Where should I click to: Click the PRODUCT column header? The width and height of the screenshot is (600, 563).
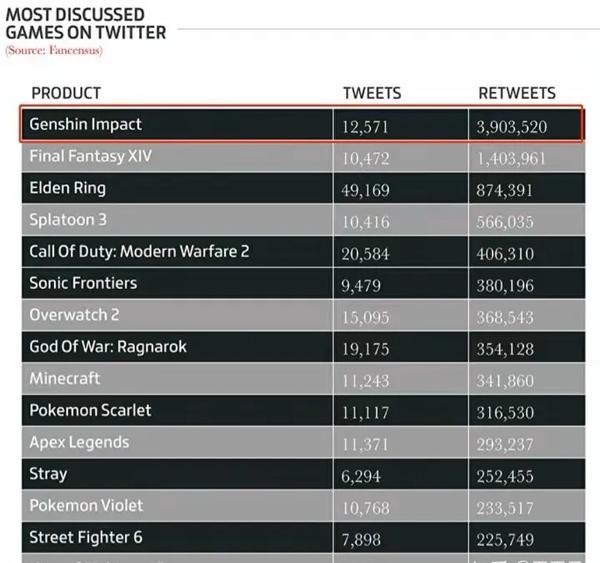click(x=66, y=93)
